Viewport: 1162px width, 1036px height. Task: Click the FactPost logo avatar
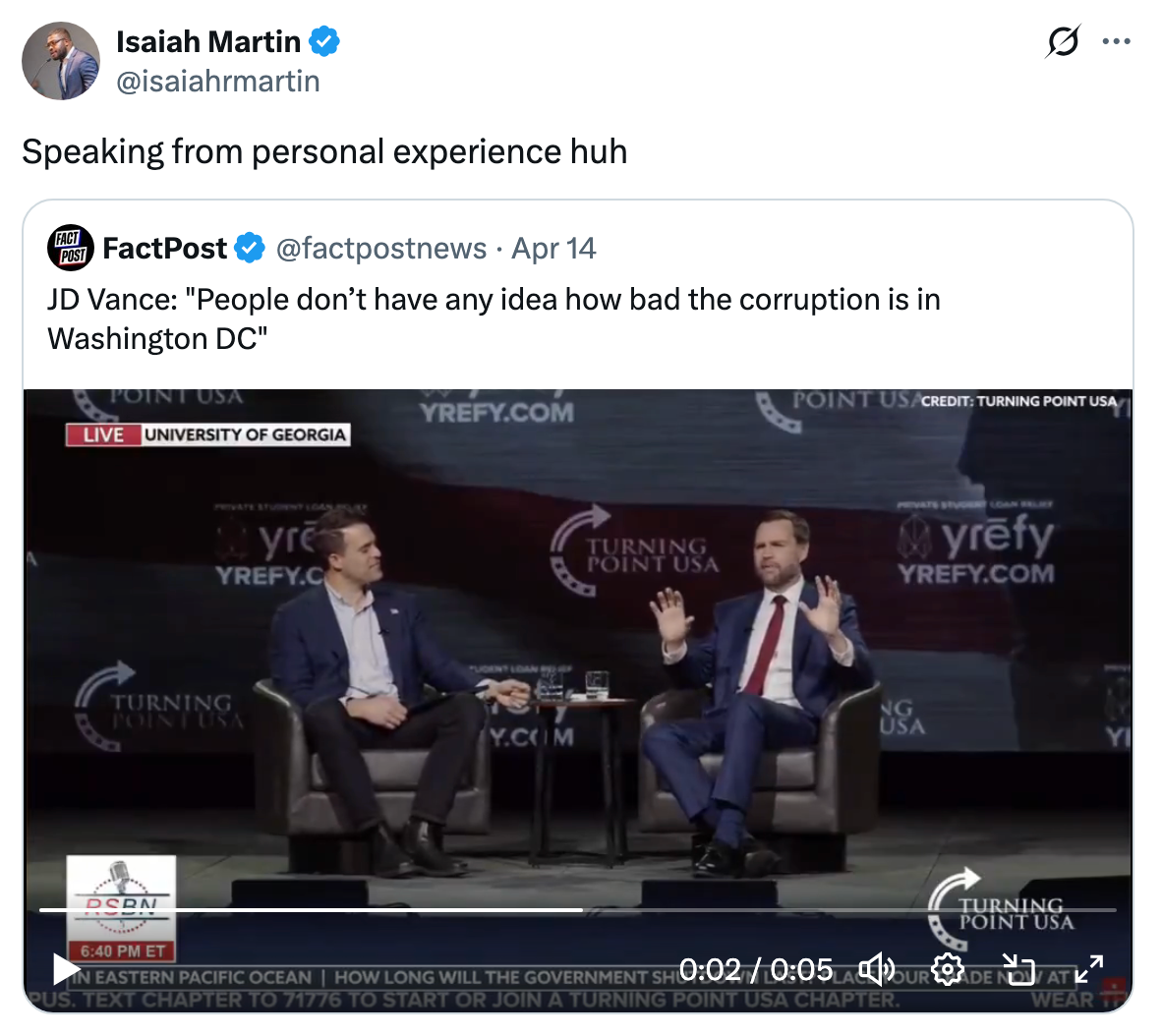click(x=71, y=248)
